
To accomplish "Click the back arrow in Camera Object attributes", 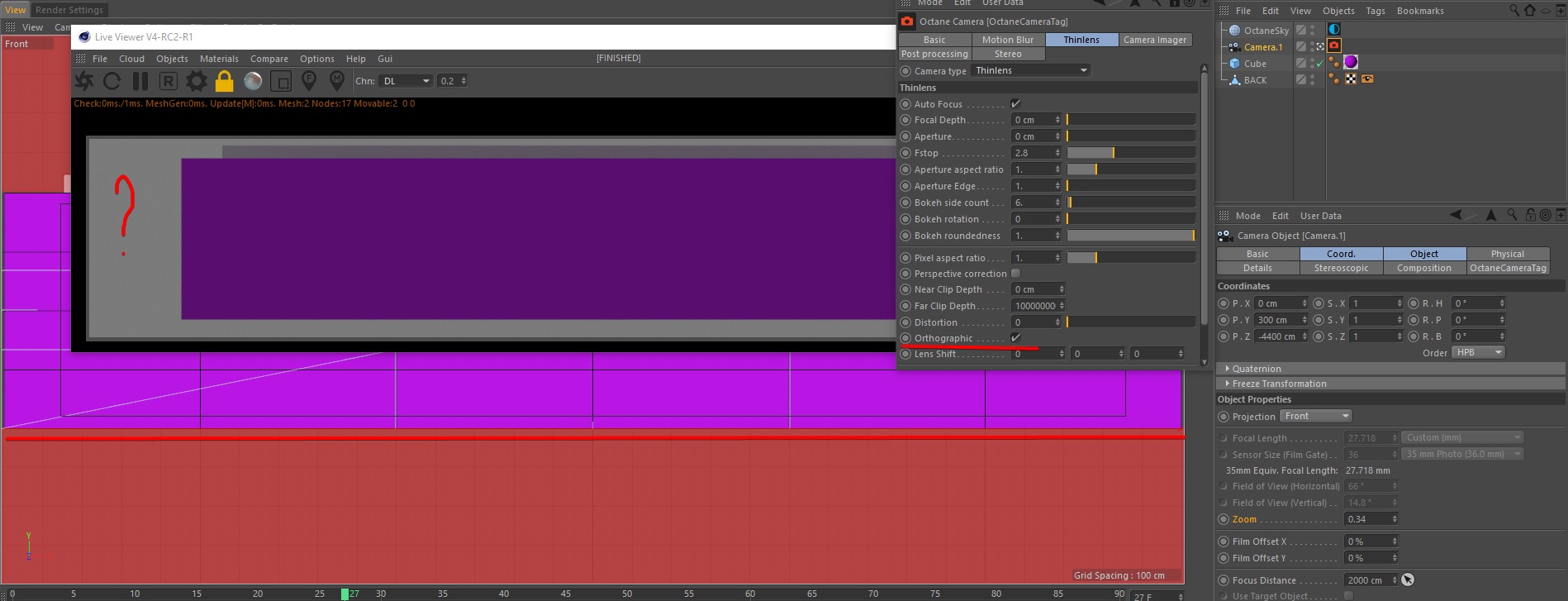I will click(x=1456, y=215).
